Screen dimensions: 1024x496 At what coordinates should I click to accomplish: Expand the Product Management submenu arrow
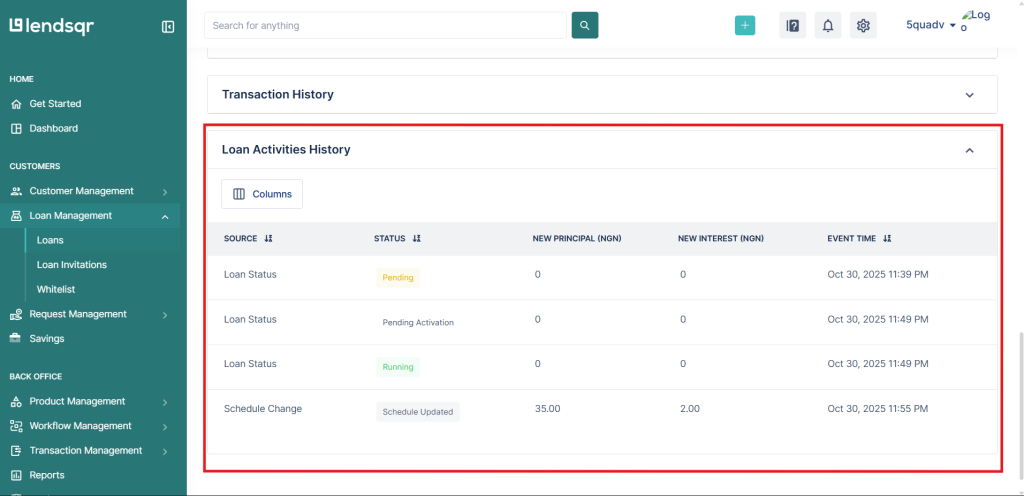coord(165,402)
